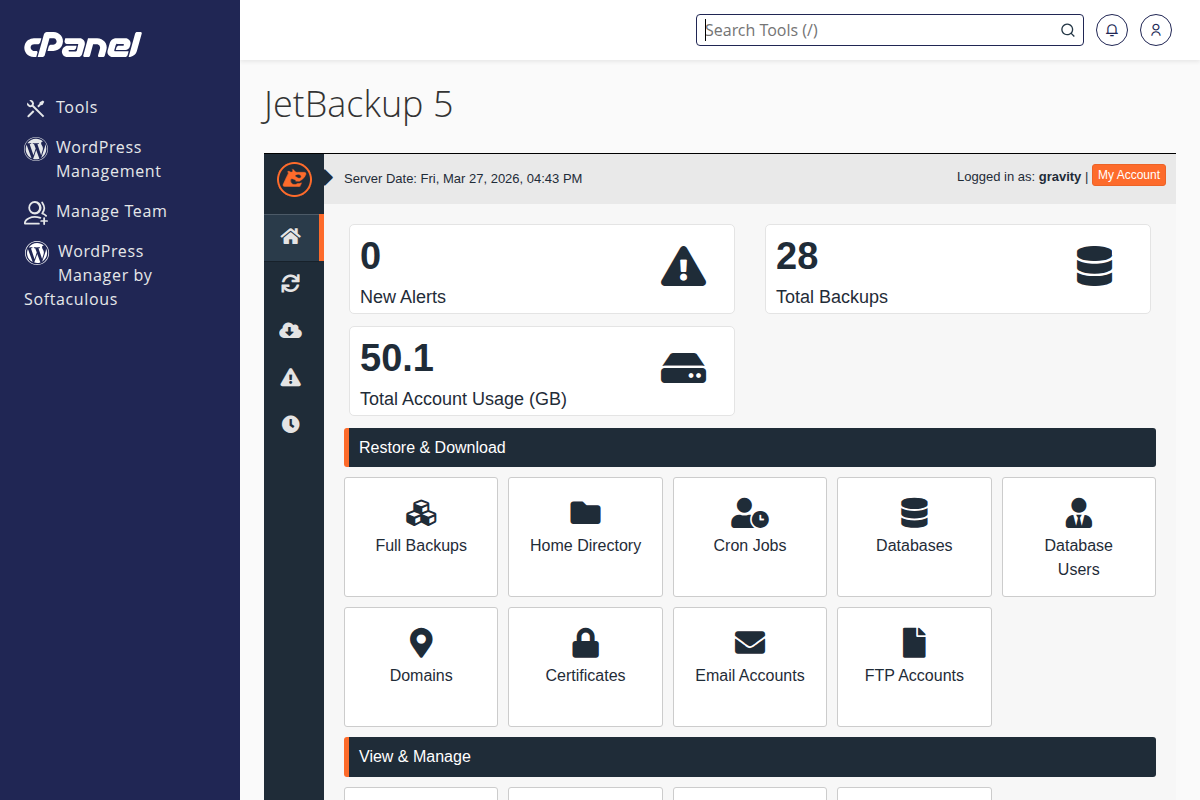Click the disk drive usage icon
This screenshot has height=800, width=1200.
tap(684, 368)
